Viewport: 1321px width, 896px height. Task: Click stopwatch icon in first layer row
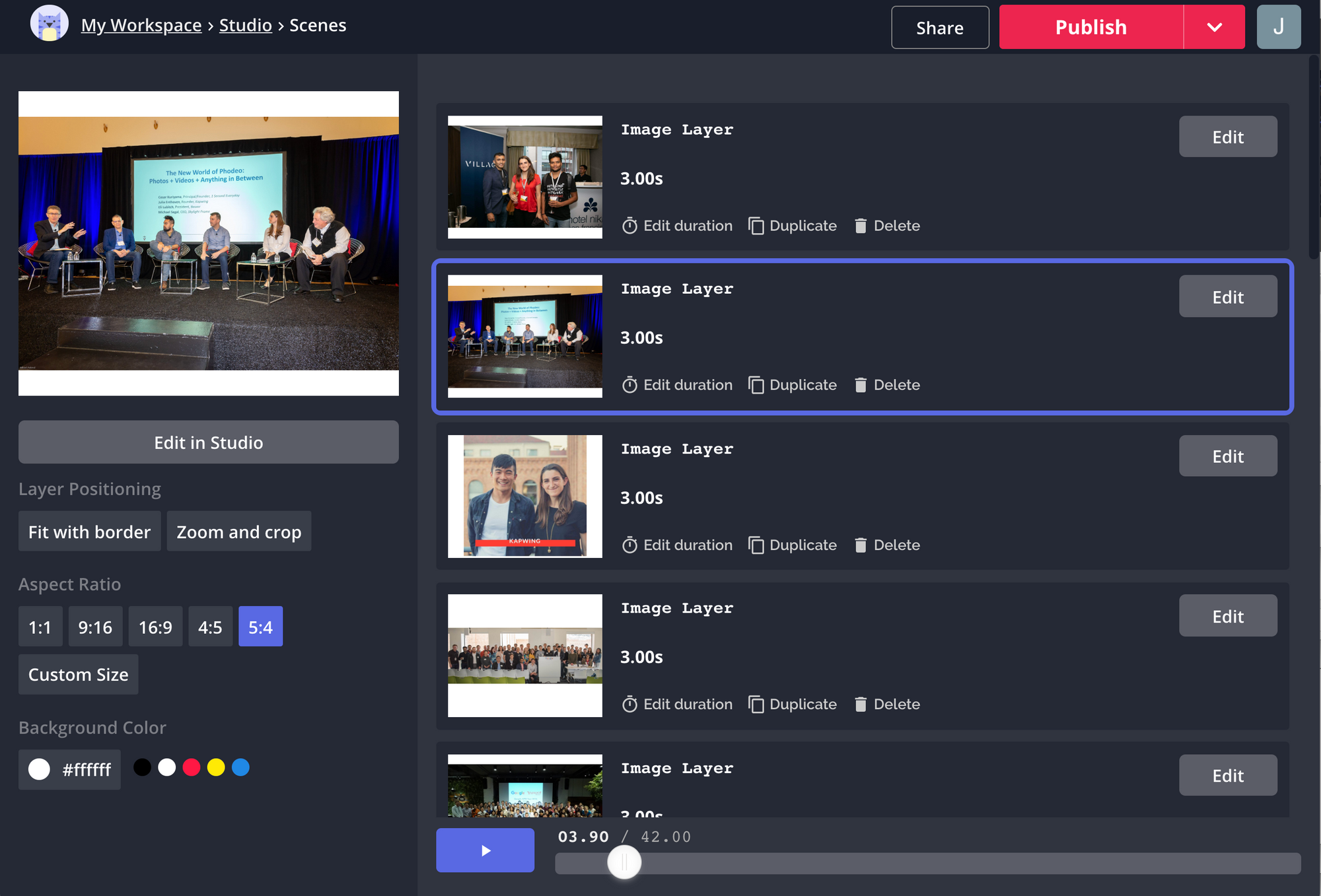click(x=629, y=226)
